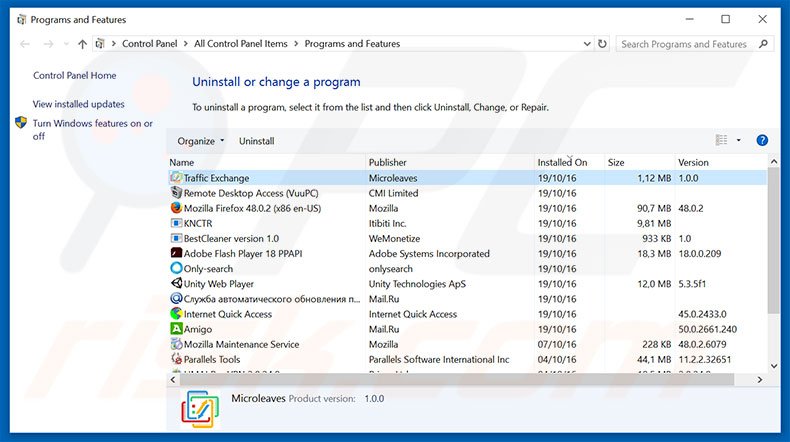Click the KNCTR program icon
Viewport: 790px width, 442px height.
point(176,223)
